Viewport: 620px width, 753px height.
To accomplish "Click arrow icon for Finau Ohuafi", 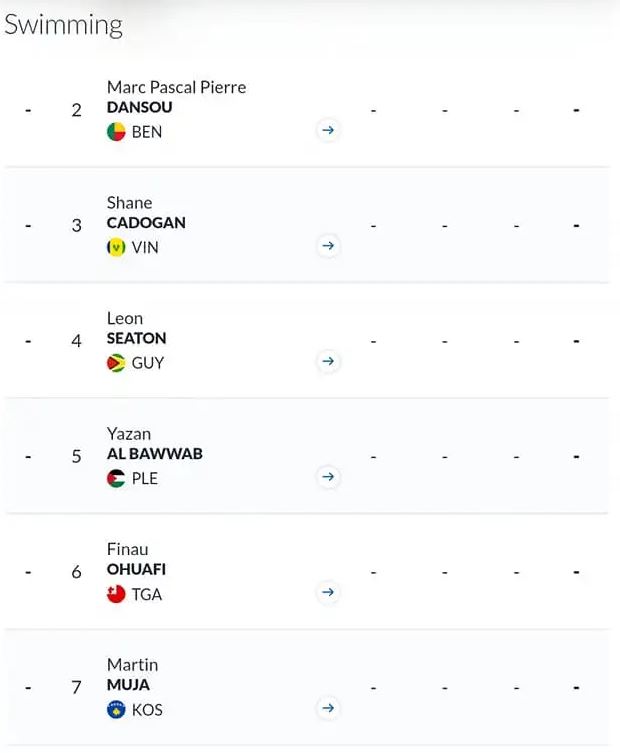I will pyautogui.click(x=328, y=592).
